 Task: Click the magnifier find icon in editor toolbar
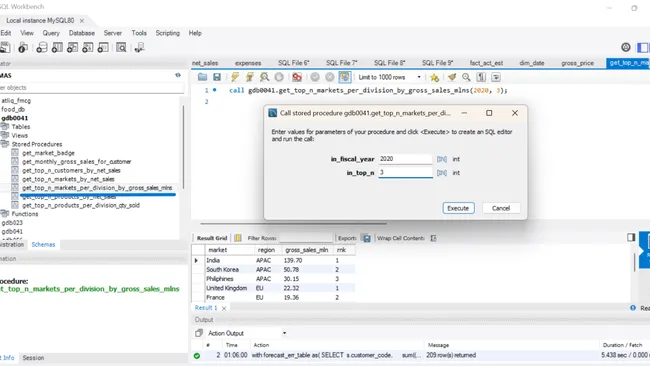466,77
